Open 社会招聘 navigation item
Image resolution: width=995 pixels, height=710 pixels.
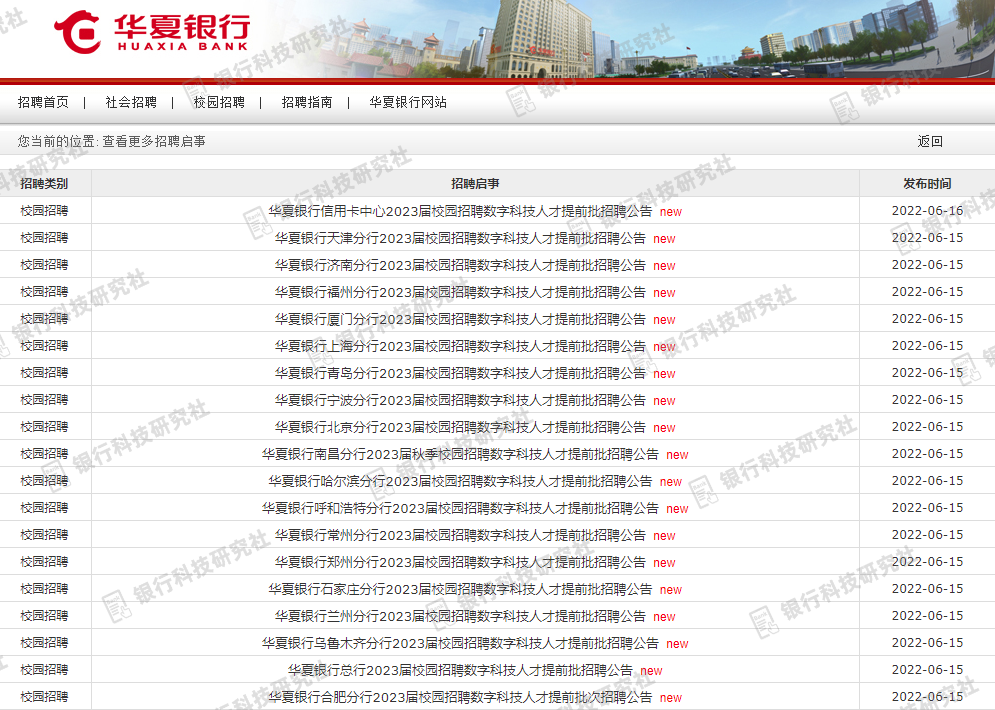click(x=131, y=102)
